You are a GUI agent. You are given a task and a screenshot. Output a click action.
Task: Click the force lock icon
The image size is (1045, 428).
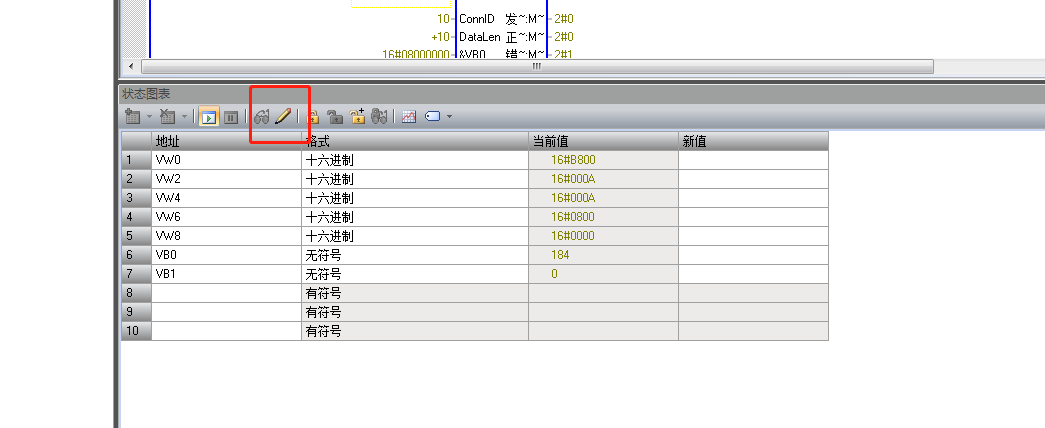pyautogui.click(x=312, y=117)
